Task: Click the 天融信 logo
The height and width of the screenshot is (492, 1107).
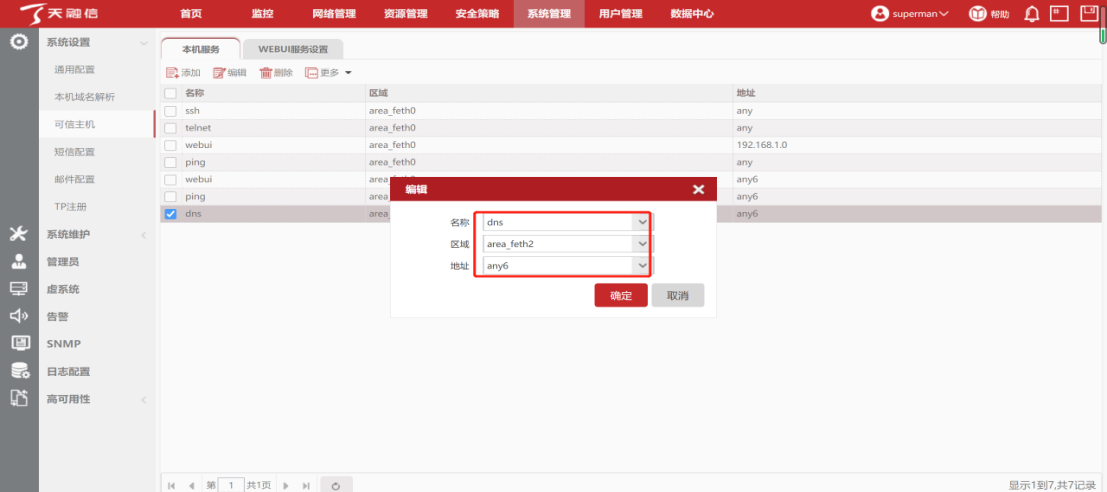Action: 58,13
